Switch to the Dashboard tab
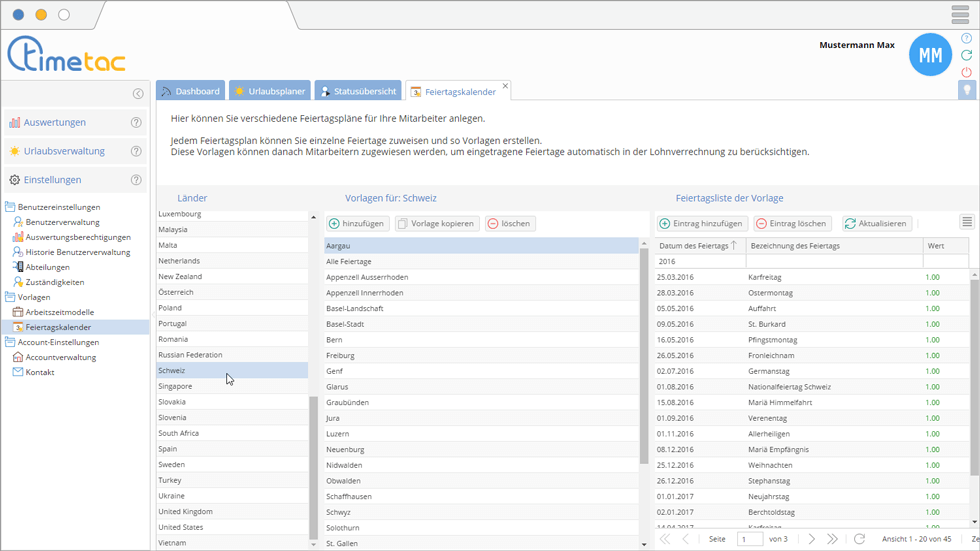The image size is (980, 551). [190, 91]
